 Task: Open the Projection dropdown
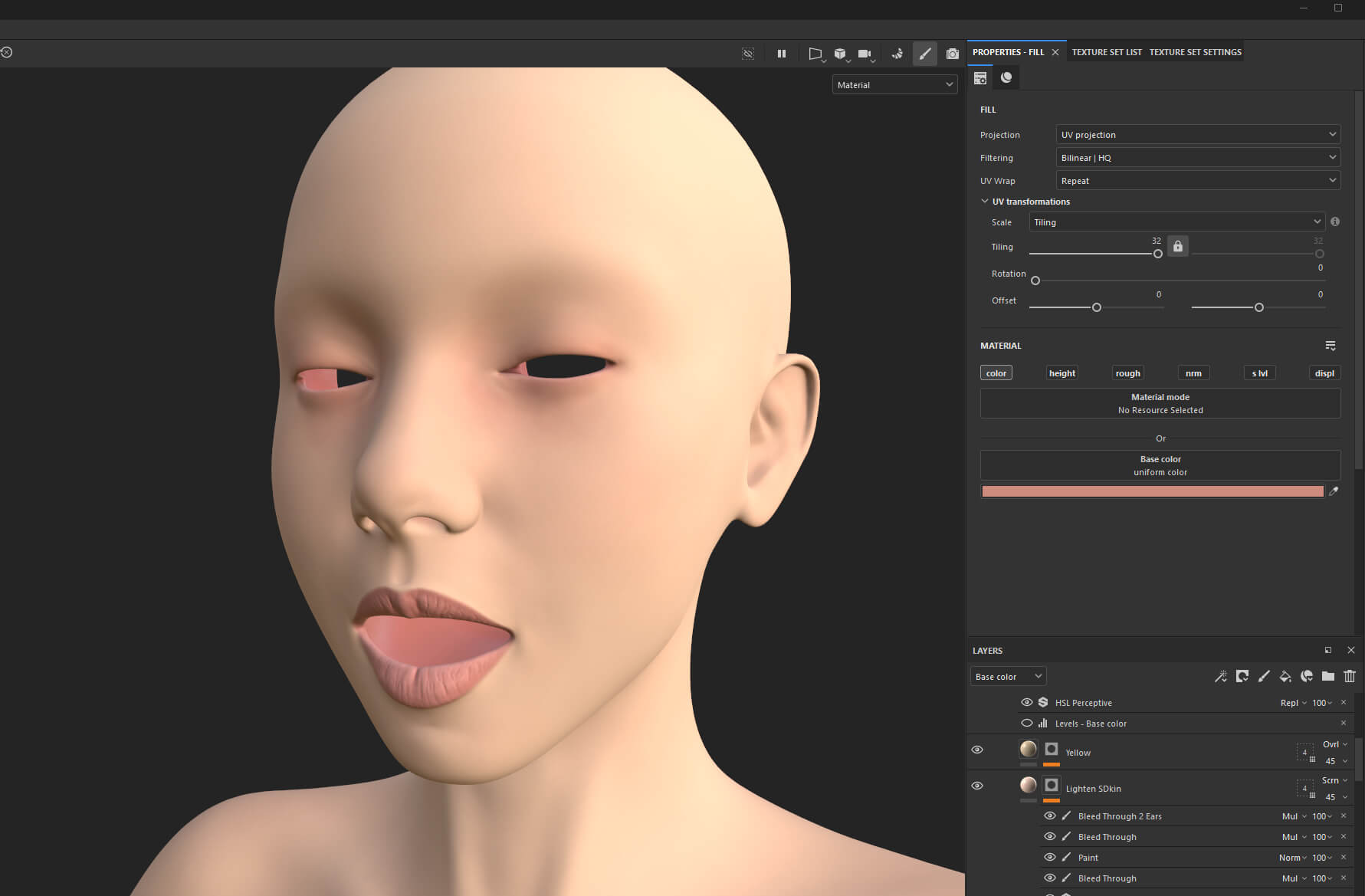point(1198,134)
